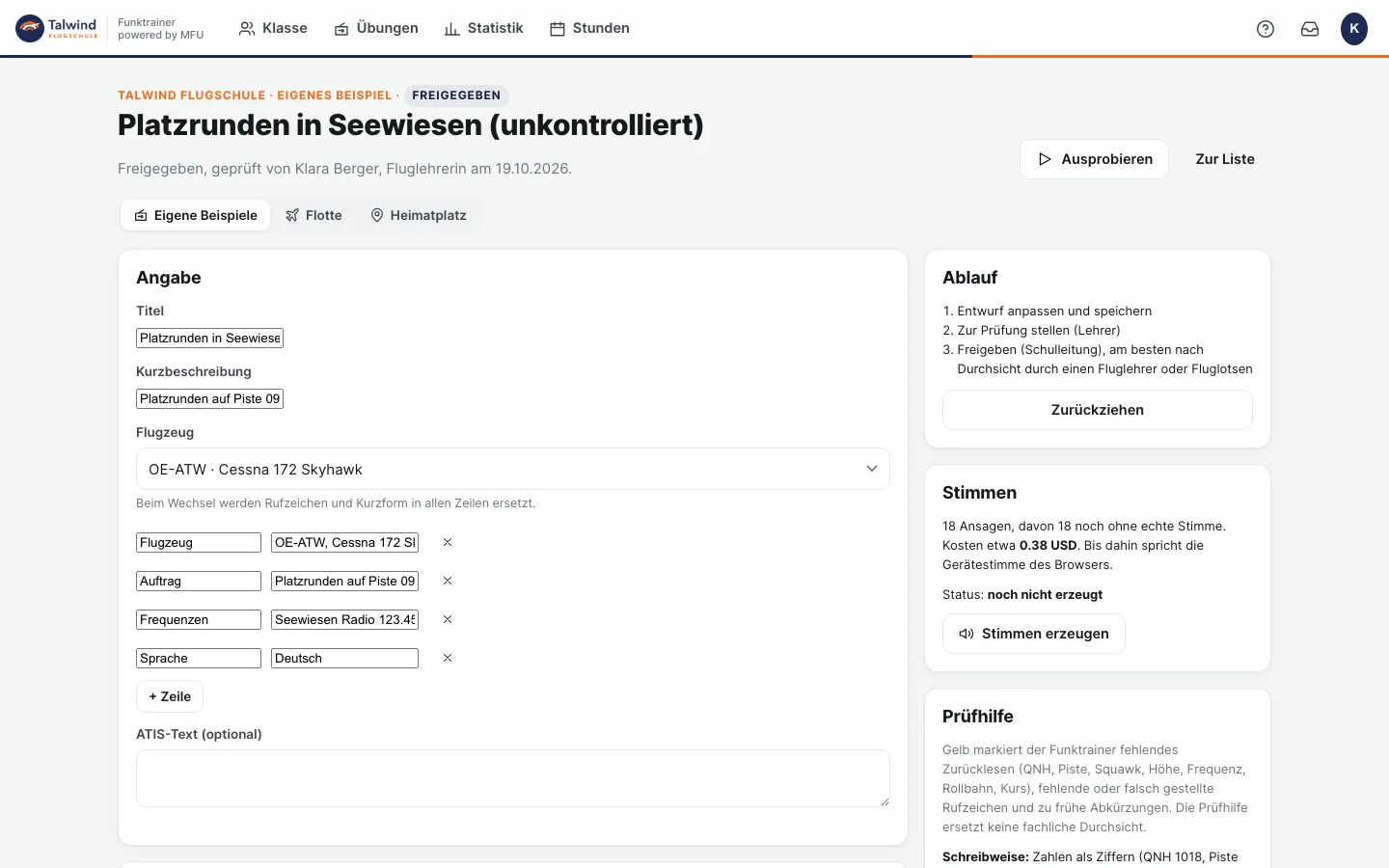This screenshot has width=1389, height=868.
Task: Edit the Frequenzen label field
Action: (x=199, y=620)
